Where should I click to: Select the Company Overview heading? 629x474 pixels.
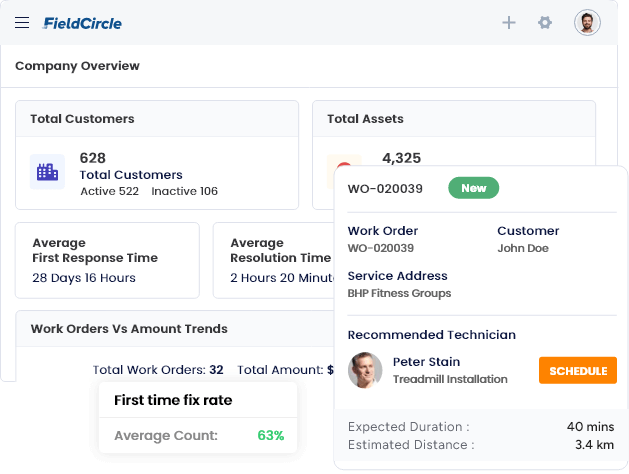77,66
